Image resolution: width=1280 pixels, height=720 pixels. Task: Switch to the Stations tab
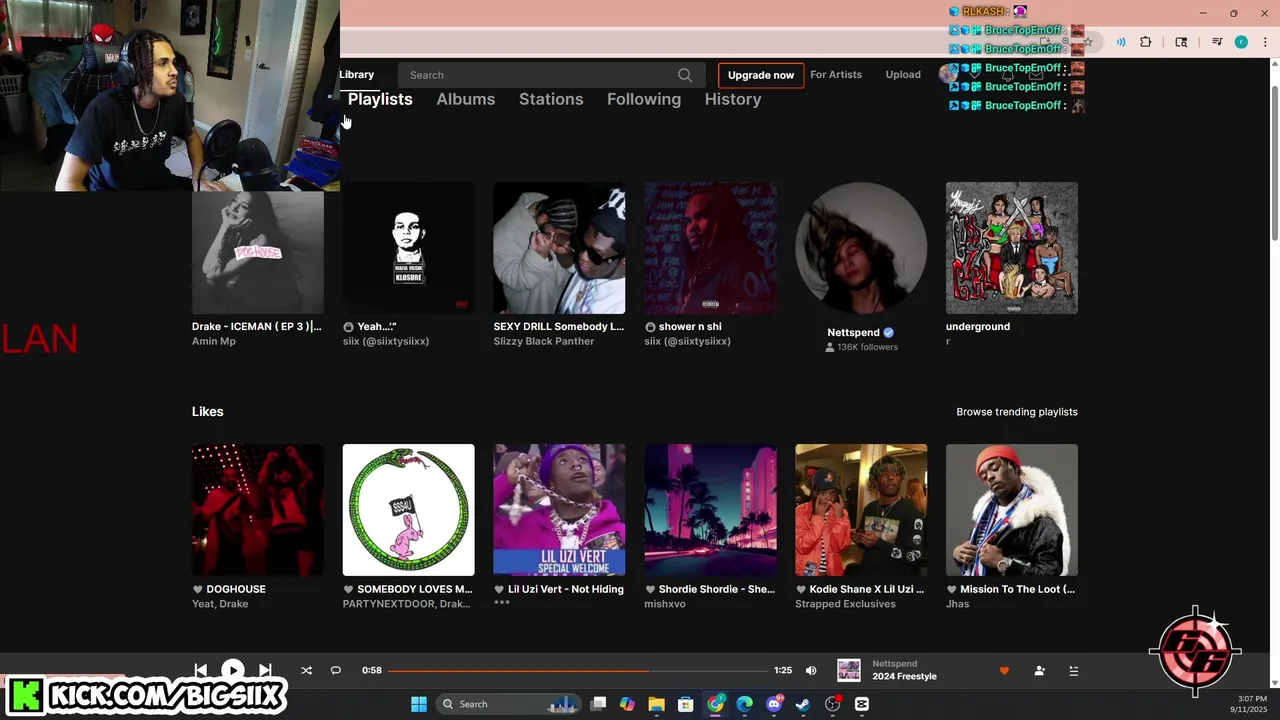551,99
